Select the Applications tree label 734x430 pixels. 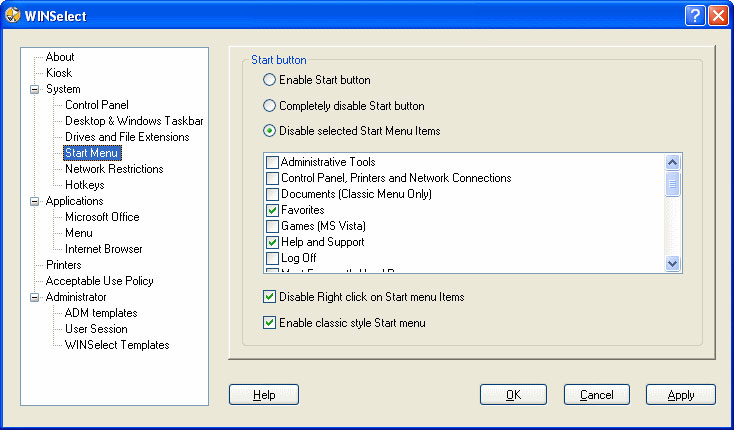(x=74, y=201)
